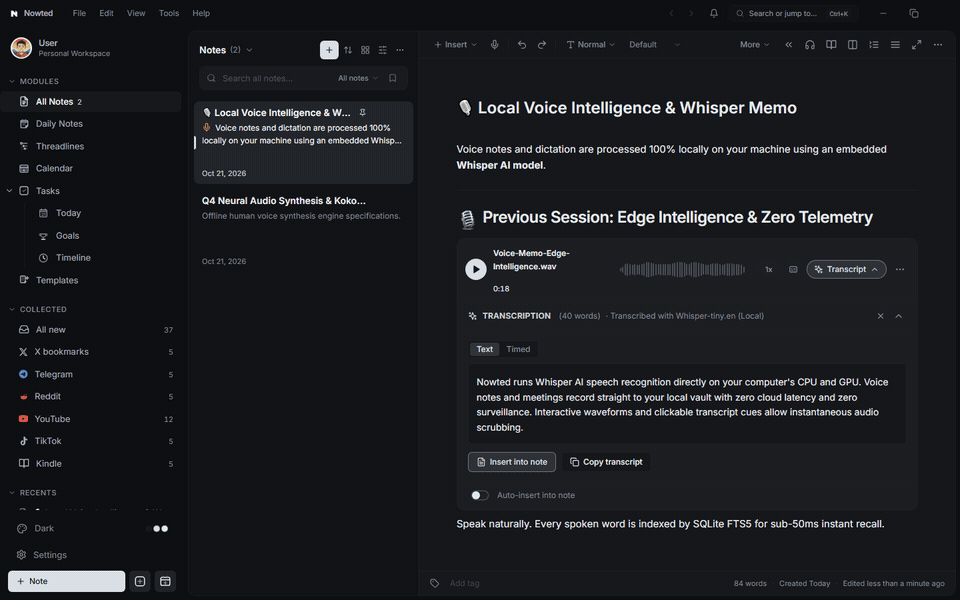Open audio player ellipsis options

click(900, 269)
